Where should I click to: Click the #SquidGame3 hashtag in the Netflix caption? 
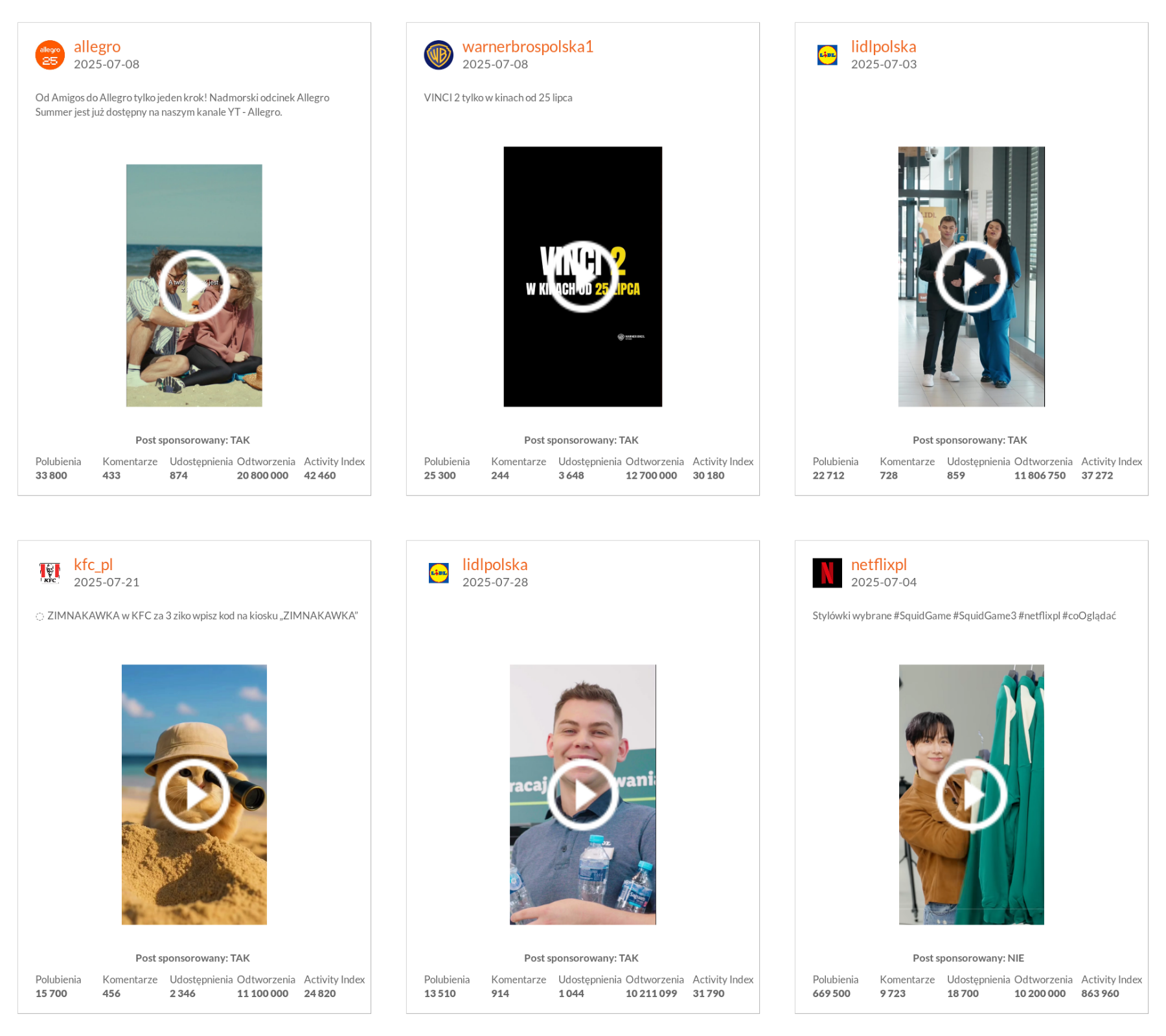(x=984, y=616)
